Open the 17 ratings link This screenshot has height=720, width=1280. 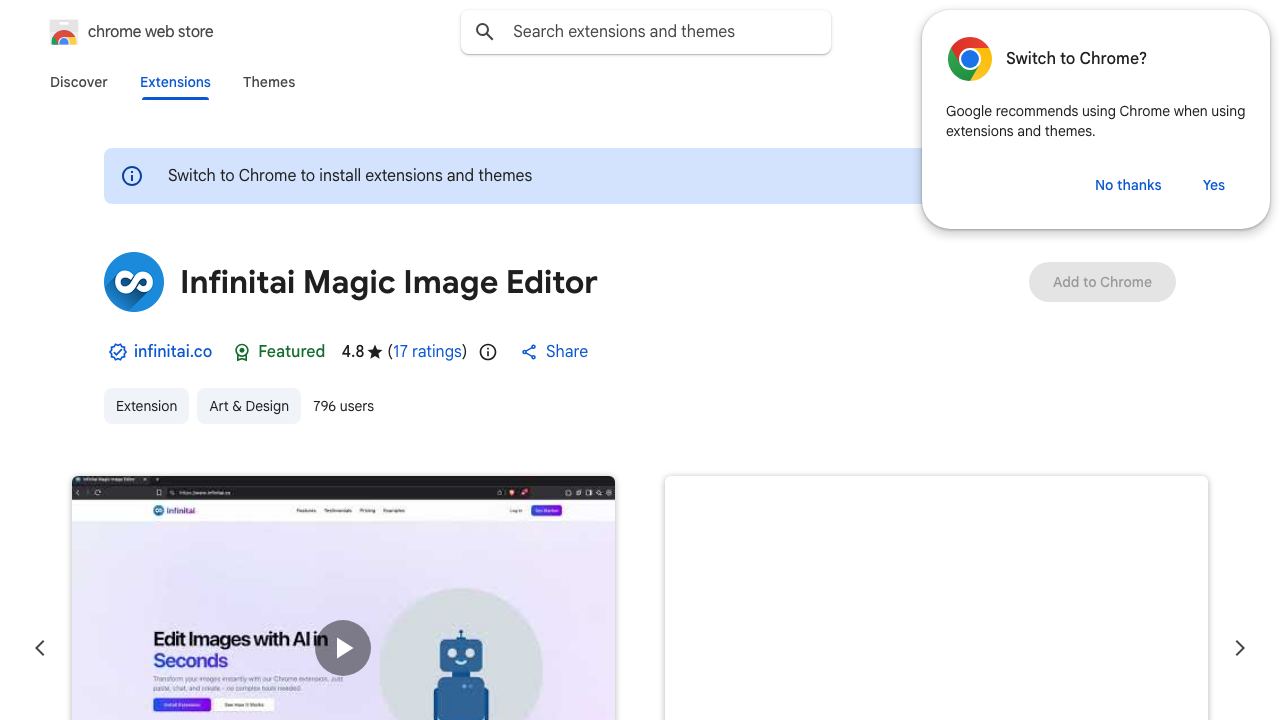click(428, 352)
